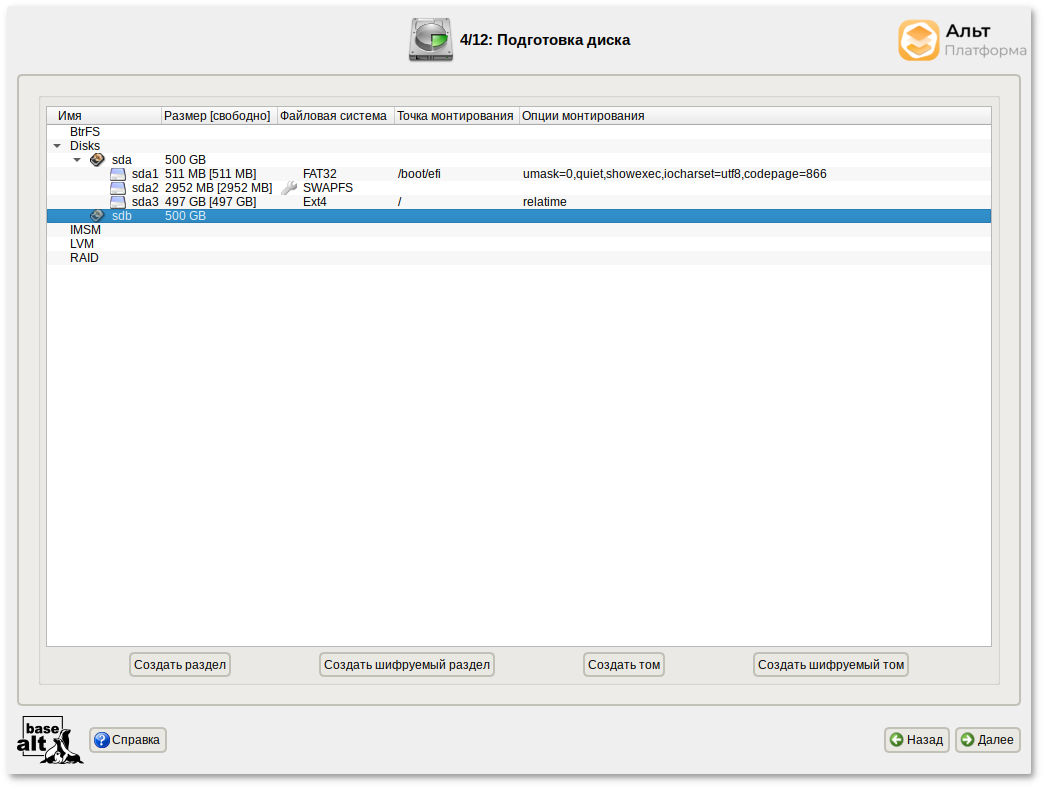Click the Размер [свободно] column header
The width and height of the screenshot is (1044, 788).
(218, 116)
